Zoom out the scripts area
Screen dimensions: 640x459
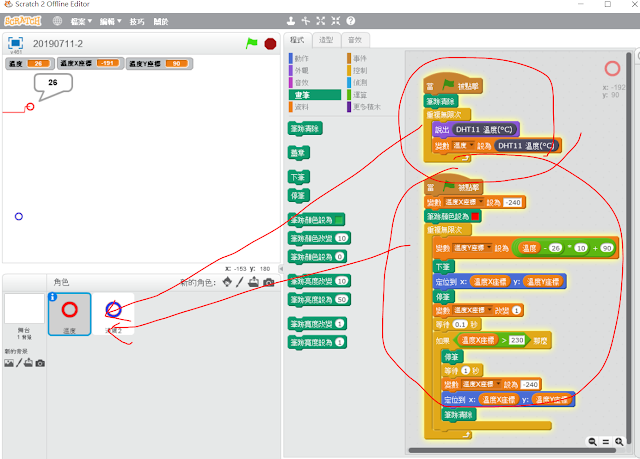593,441
